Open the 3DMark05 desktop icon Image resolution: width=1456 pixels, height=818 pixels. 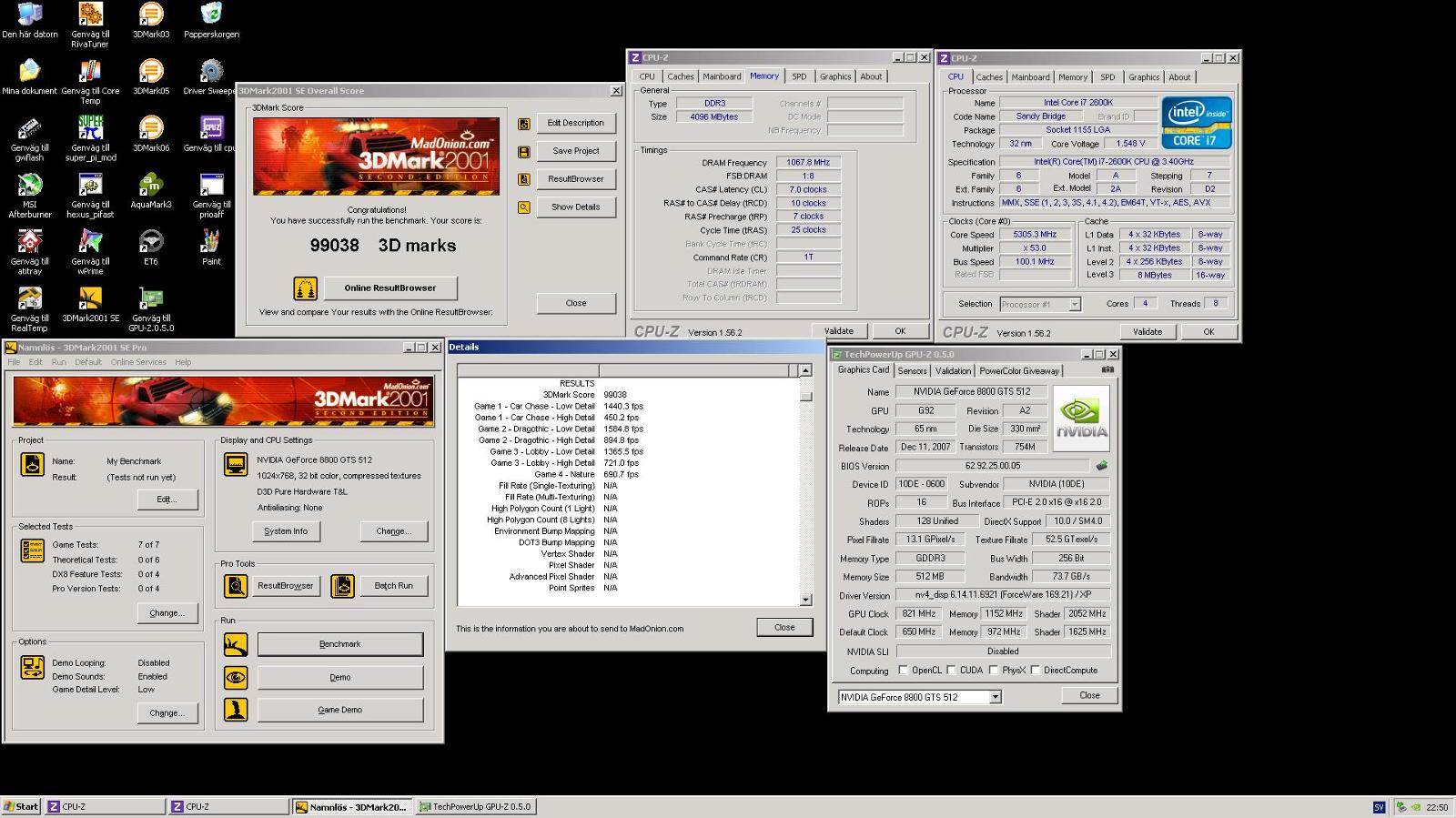click(x=151, y=78)
